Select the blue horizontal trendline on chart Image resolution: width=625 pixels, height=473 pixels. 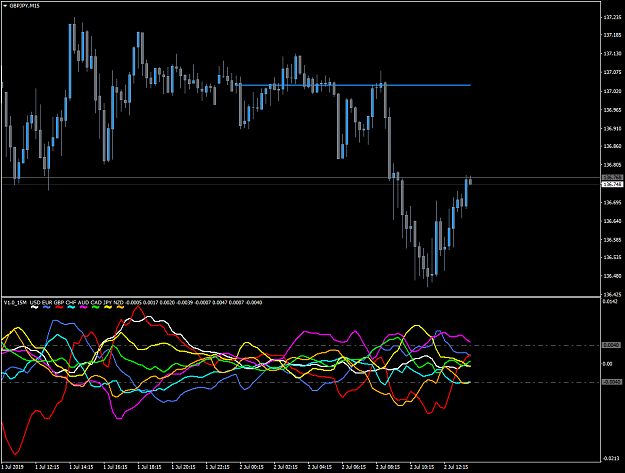pyautogui.click(x=355, y=85)
